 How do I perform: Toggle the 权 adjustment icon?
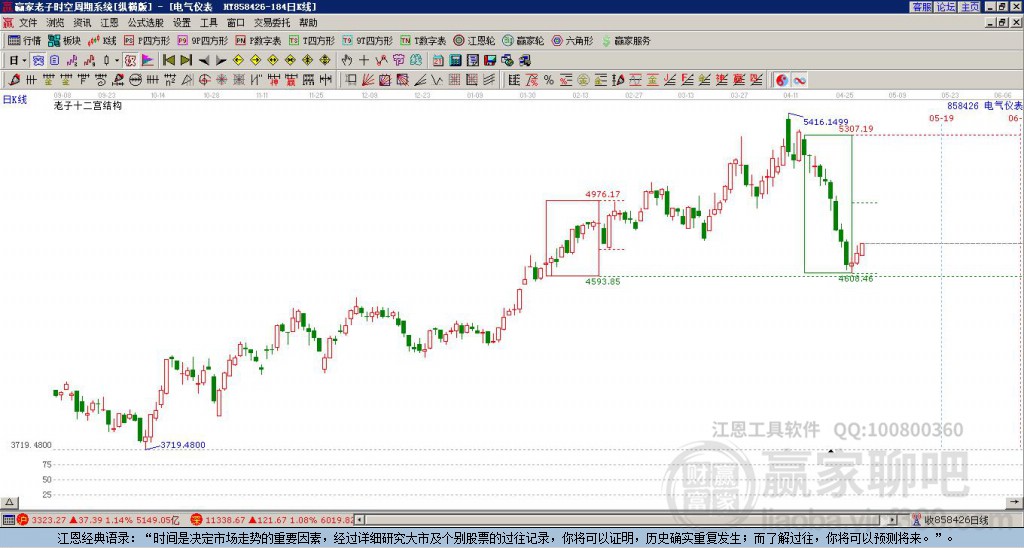pos(130,61)
